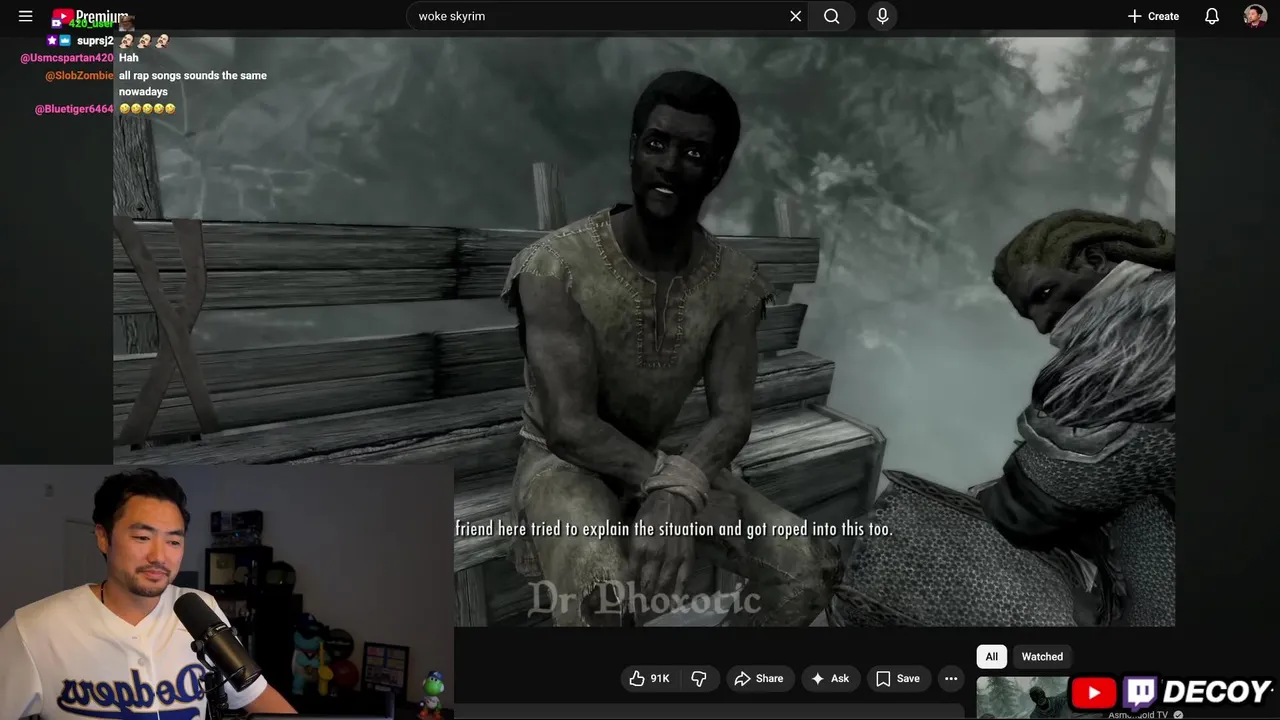
Task: Click the 91K like count
Action: click(660, 678)
